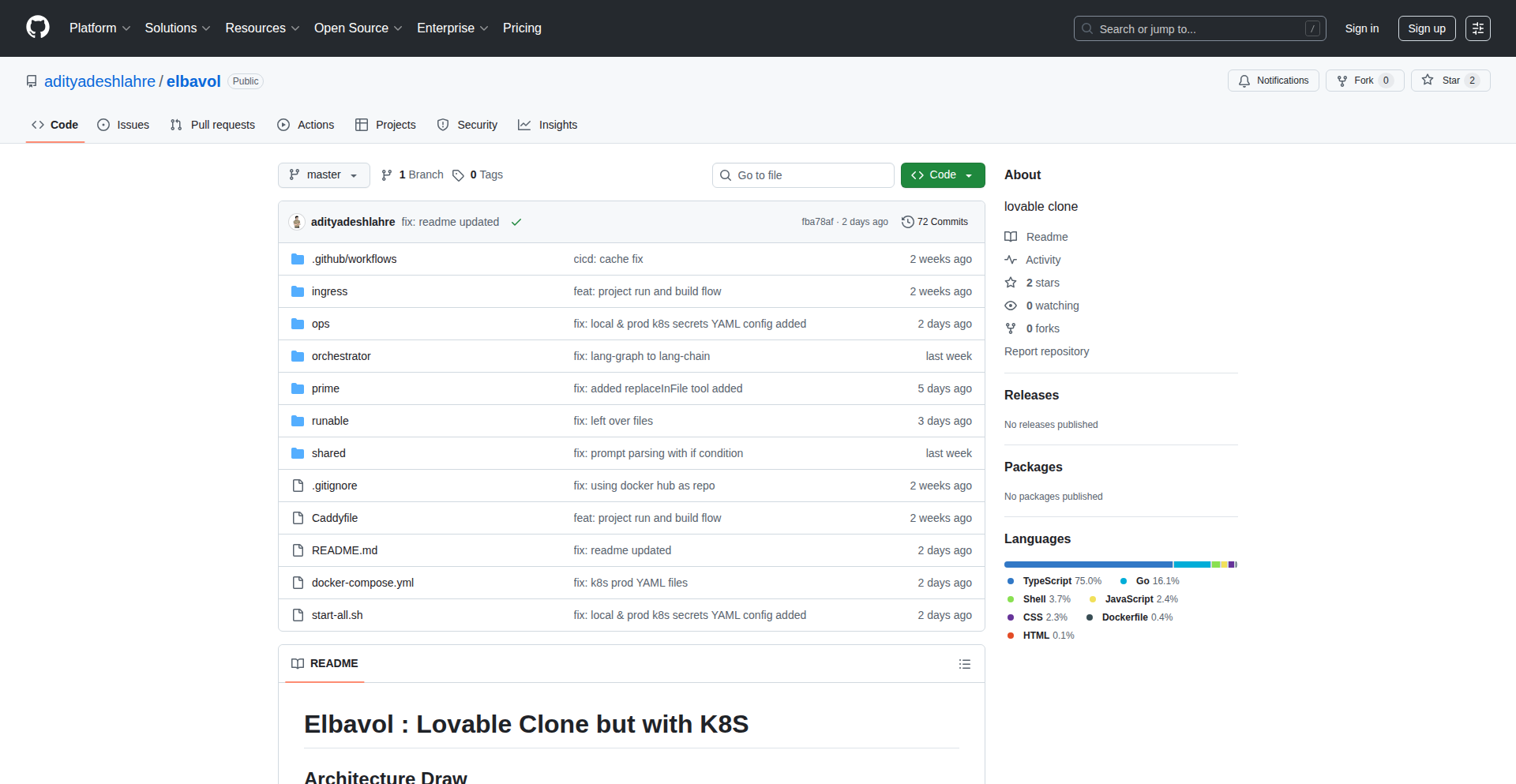Screen dimensions: 1516x784
Task: Click the Tags label icon
Action: click(459, 175)
